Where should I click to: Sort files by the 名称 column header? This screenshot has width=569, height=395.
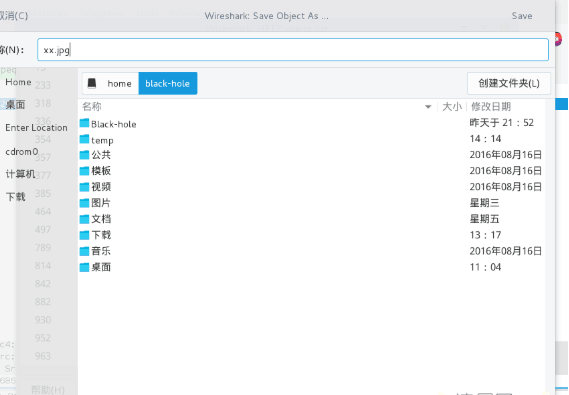[x=92, y=107]
